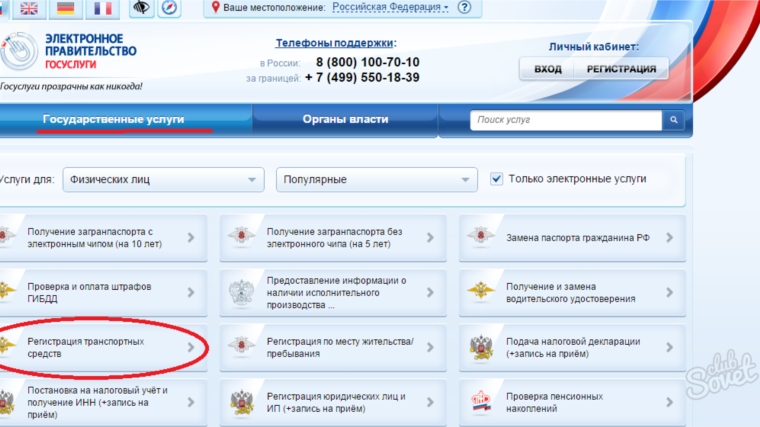Open Регистрация юридических лиц и ИП service
The width and height of the screenshot is (760, 427).
coord(333,402)
